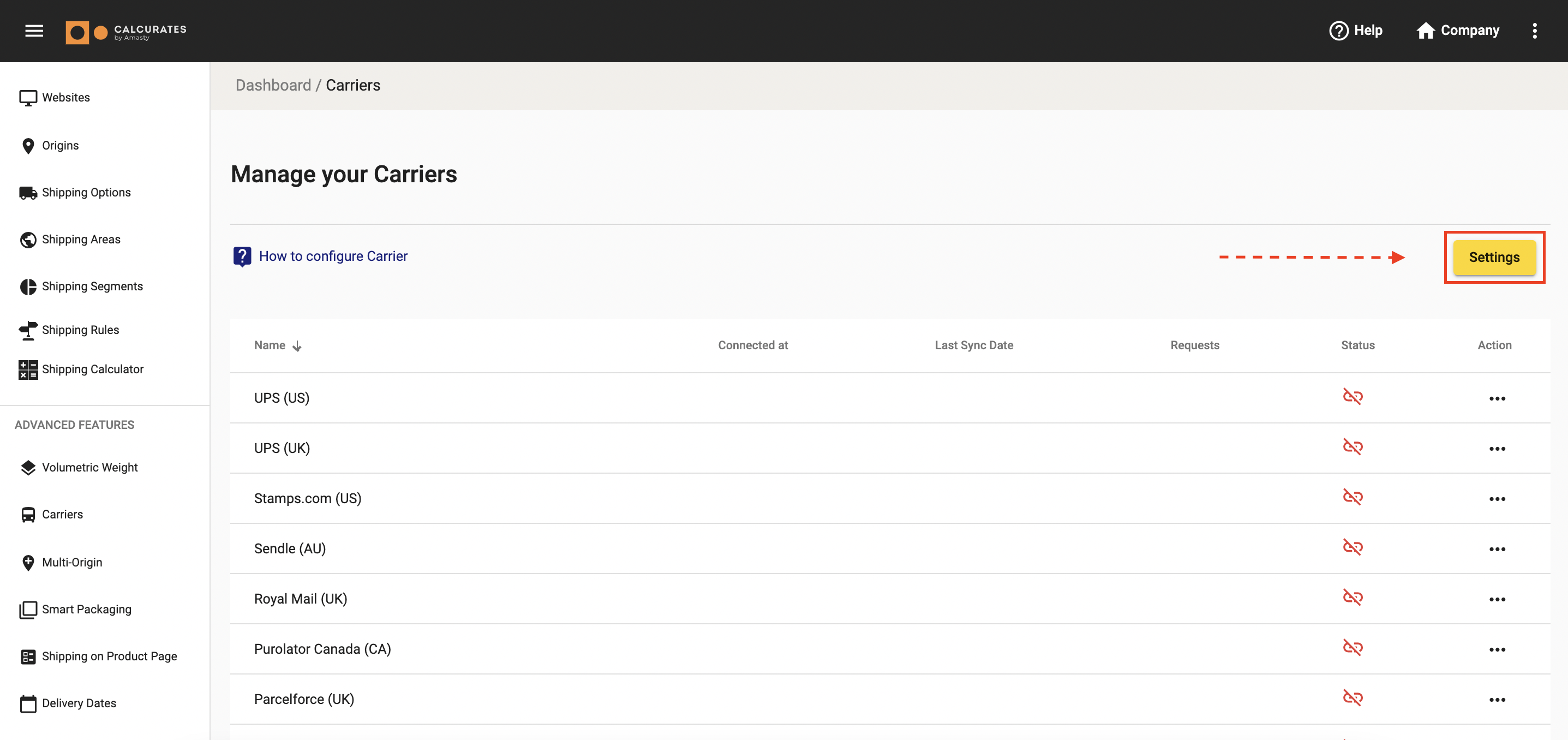Click the yellow Settings button
Image resolution: width=1568 pixels, height=740 pixels.
pyautogui.click(x=1494, y=258)
